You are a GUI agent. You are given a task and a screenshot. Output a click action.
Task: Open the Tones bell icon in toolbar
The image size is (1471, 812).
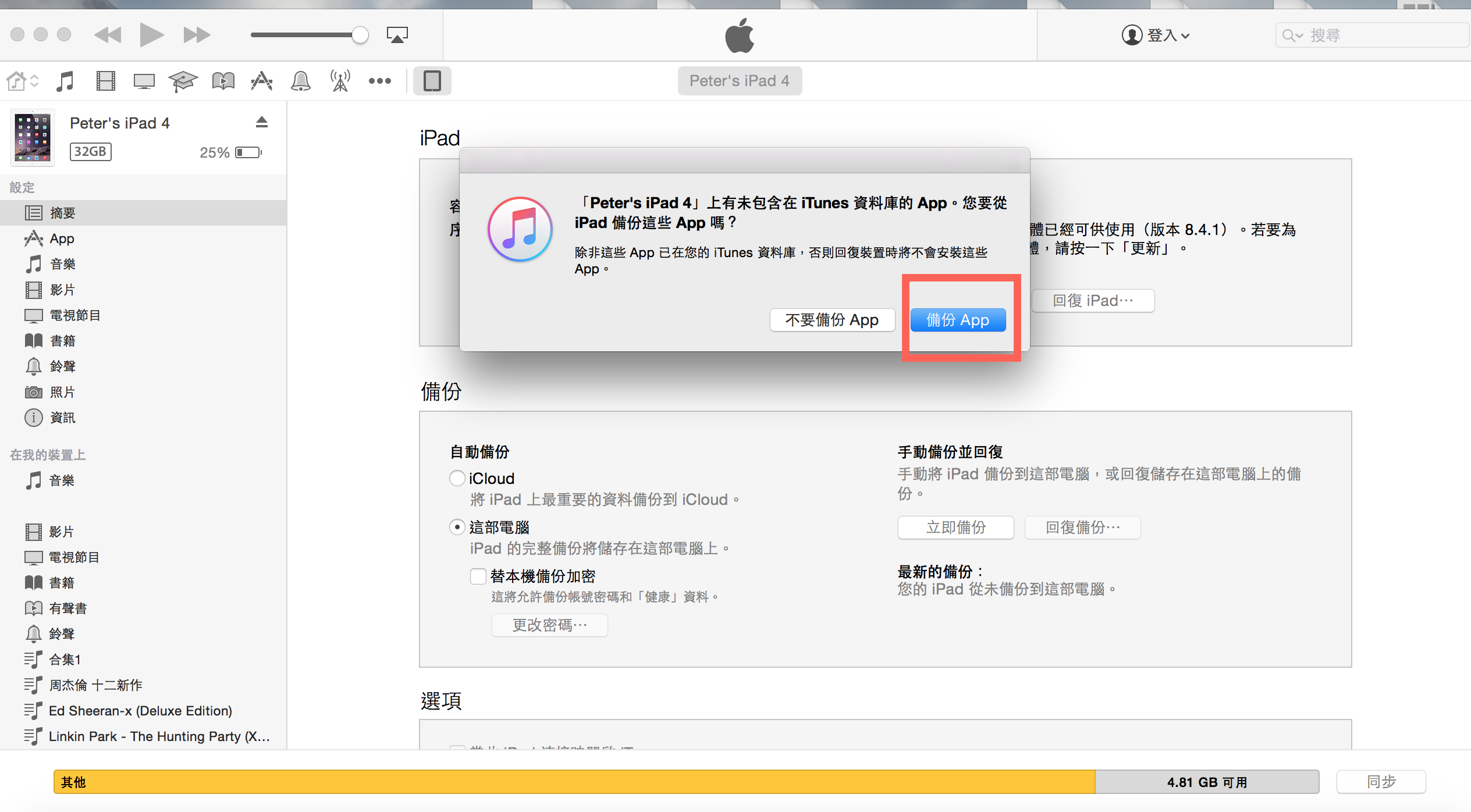point(301,81)
